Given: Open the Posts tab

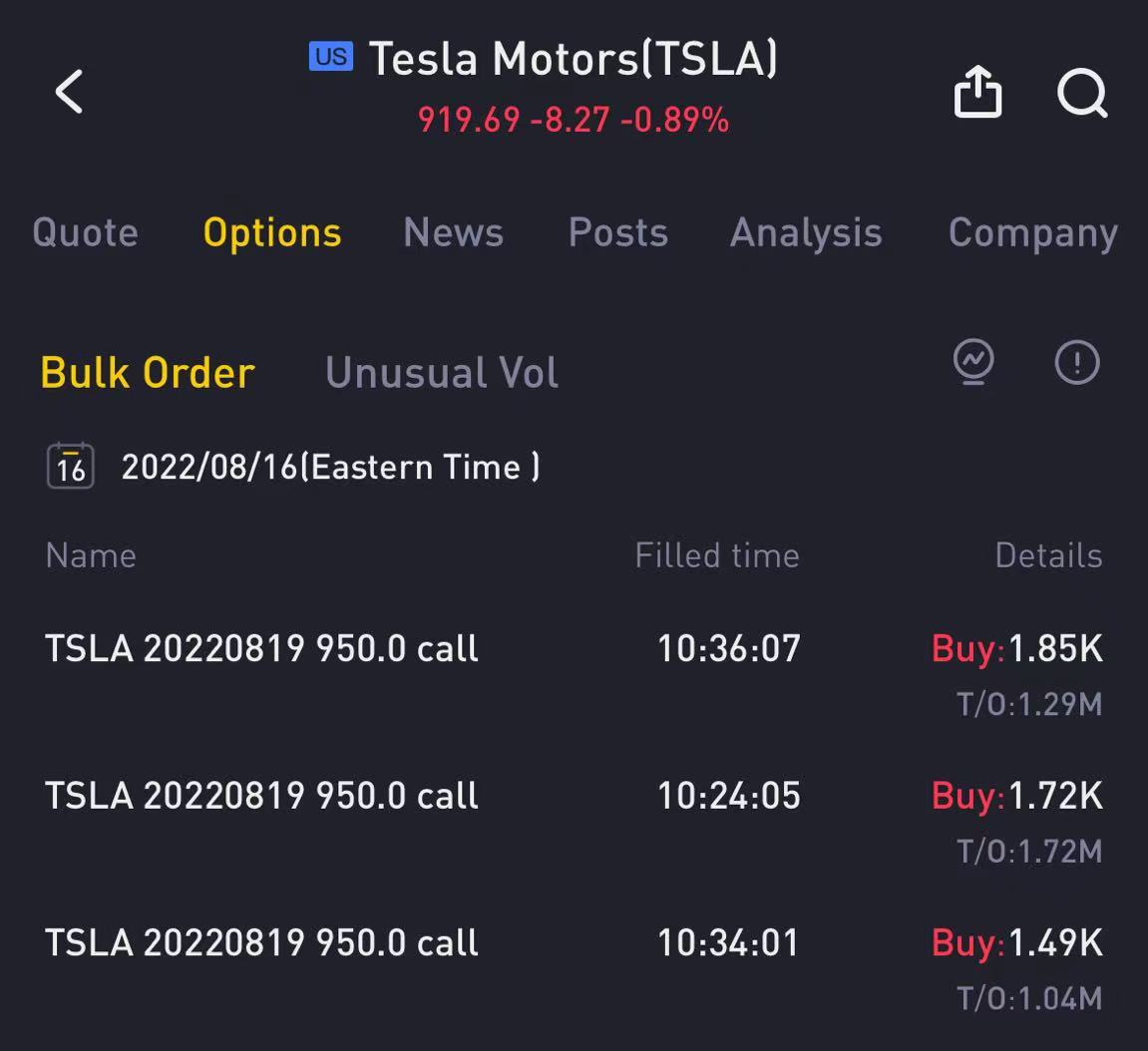Looking at the screenshot, I should [618, 232].
